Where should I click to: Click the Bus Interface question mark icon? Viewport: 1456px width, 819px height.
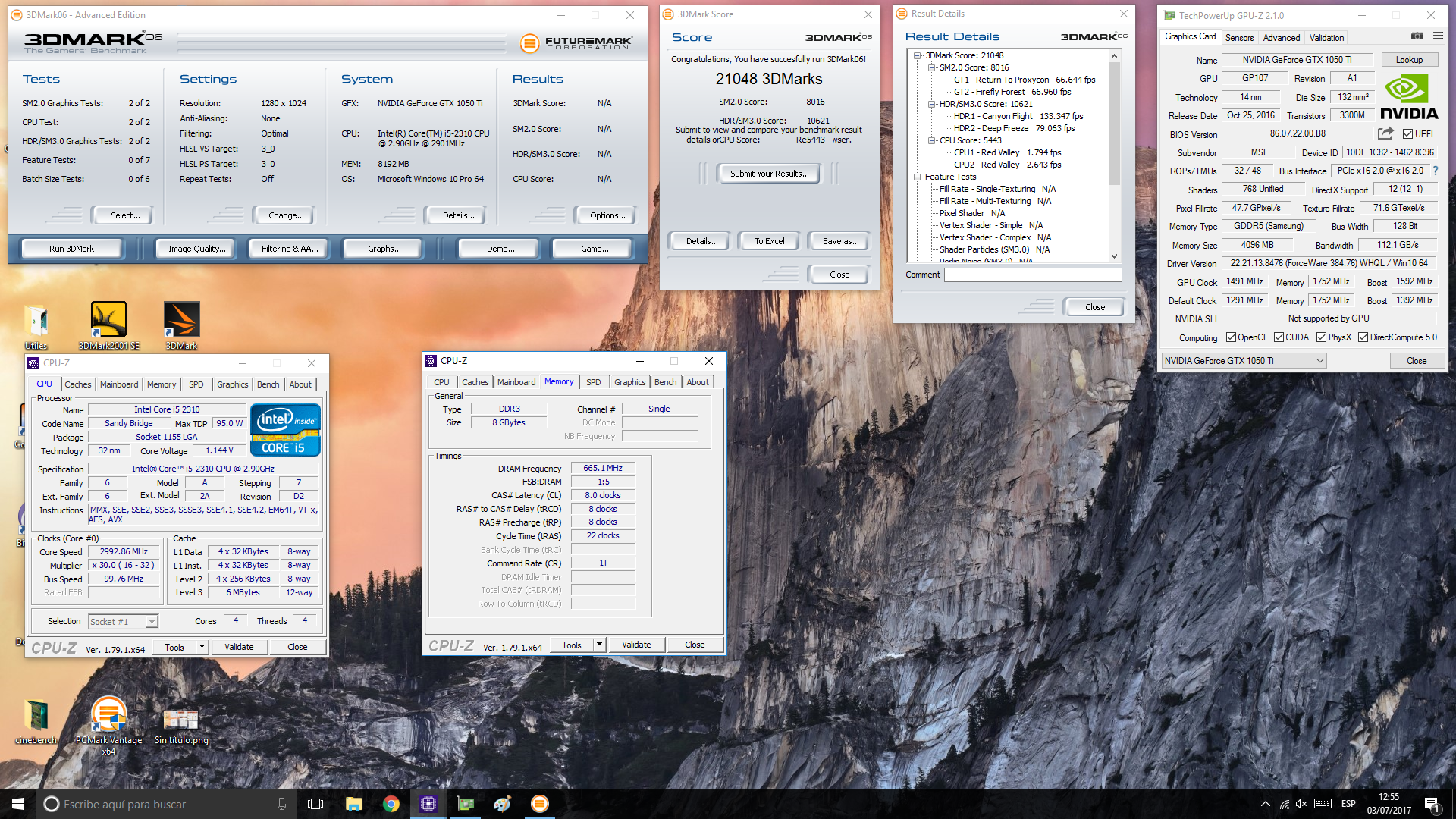click(x=1436, y=171)
